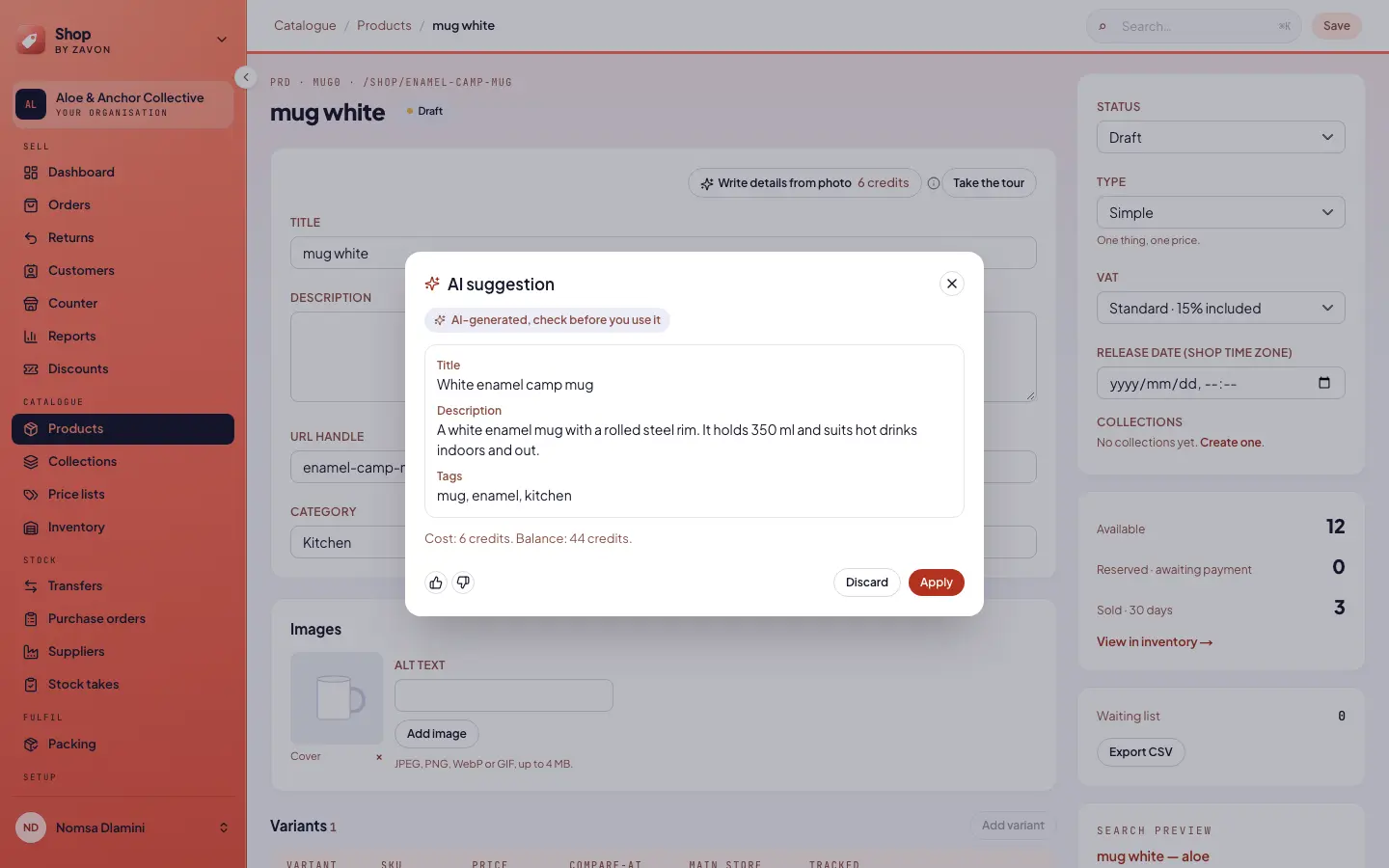Go to Inventory in the sidebar
1389x868 pixels.
coord(123,528)
